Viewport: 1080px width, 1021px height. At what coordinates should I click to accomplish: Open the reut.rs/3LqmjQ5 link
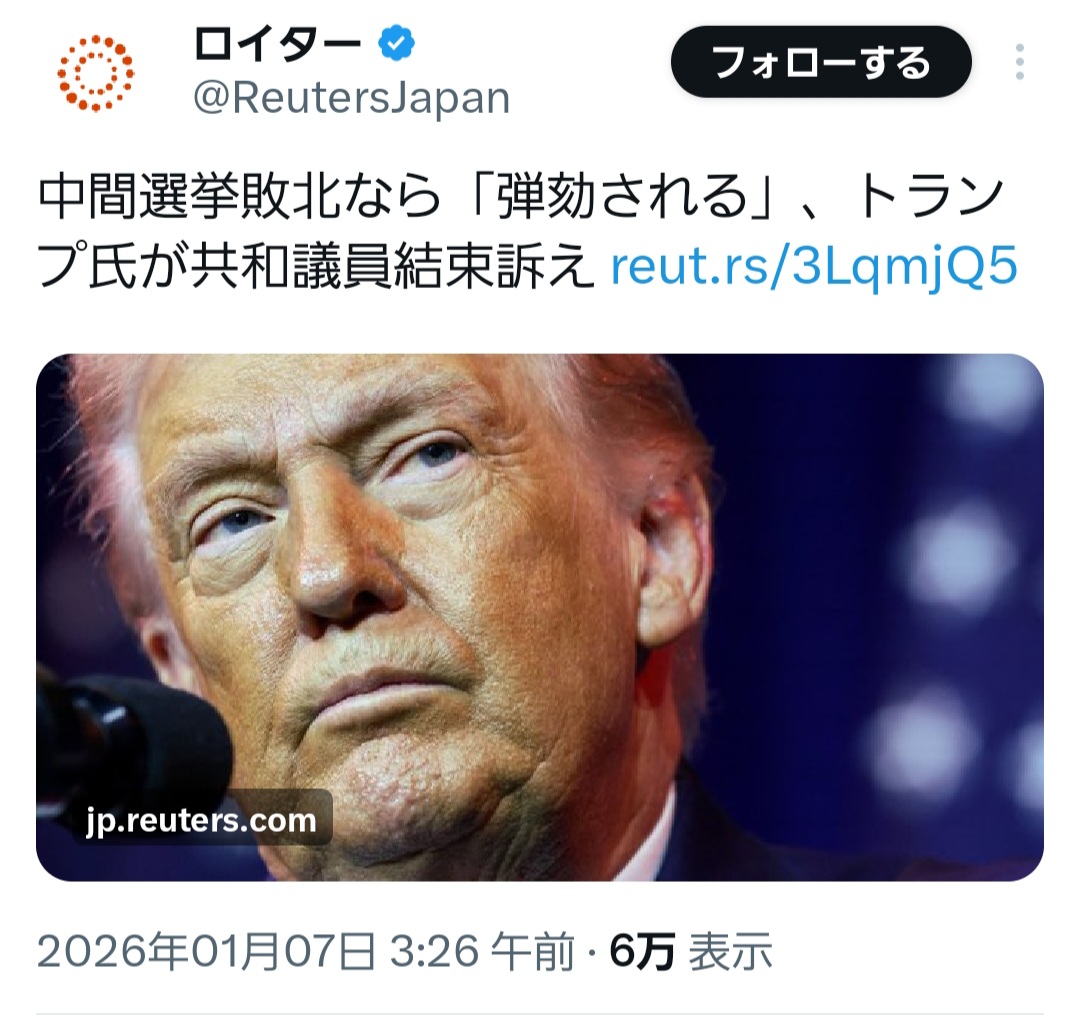[813, 266]
